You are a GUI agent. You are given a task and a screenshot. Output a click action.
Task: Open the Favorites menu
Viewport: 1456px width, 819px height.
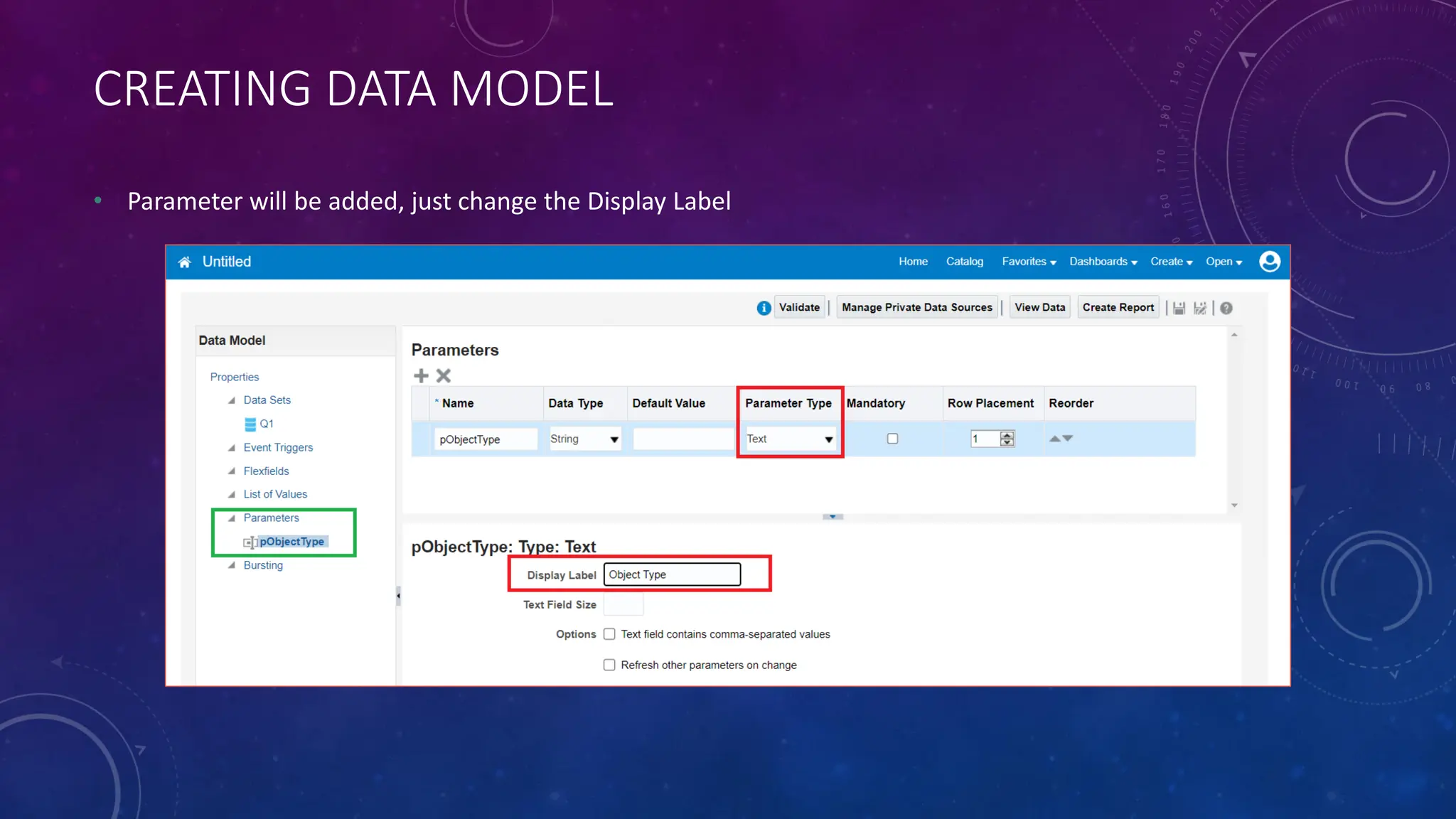point(1029,262)
